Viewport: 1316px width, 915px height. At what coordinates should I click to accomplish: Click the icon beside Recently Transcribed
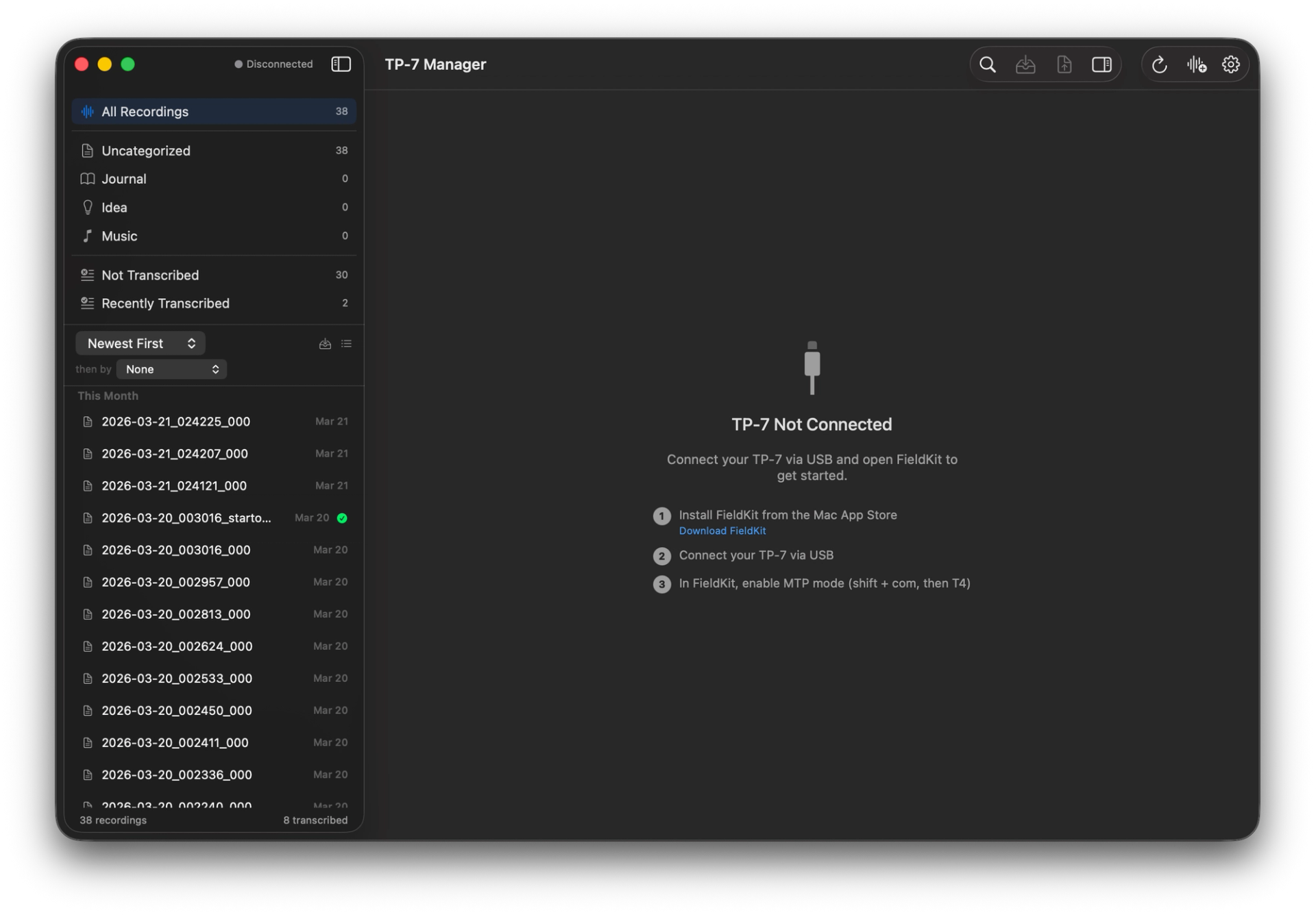click(87, 303)
